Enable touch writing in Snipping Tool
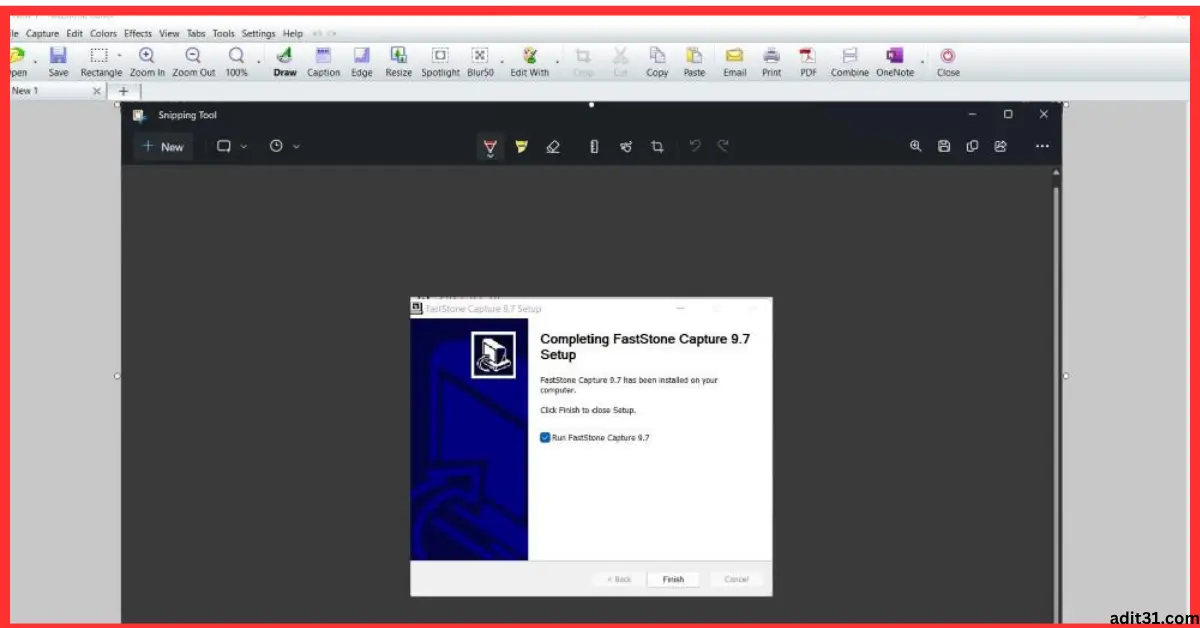This screenshot has height=628, width=1200. tap(626, 147)
